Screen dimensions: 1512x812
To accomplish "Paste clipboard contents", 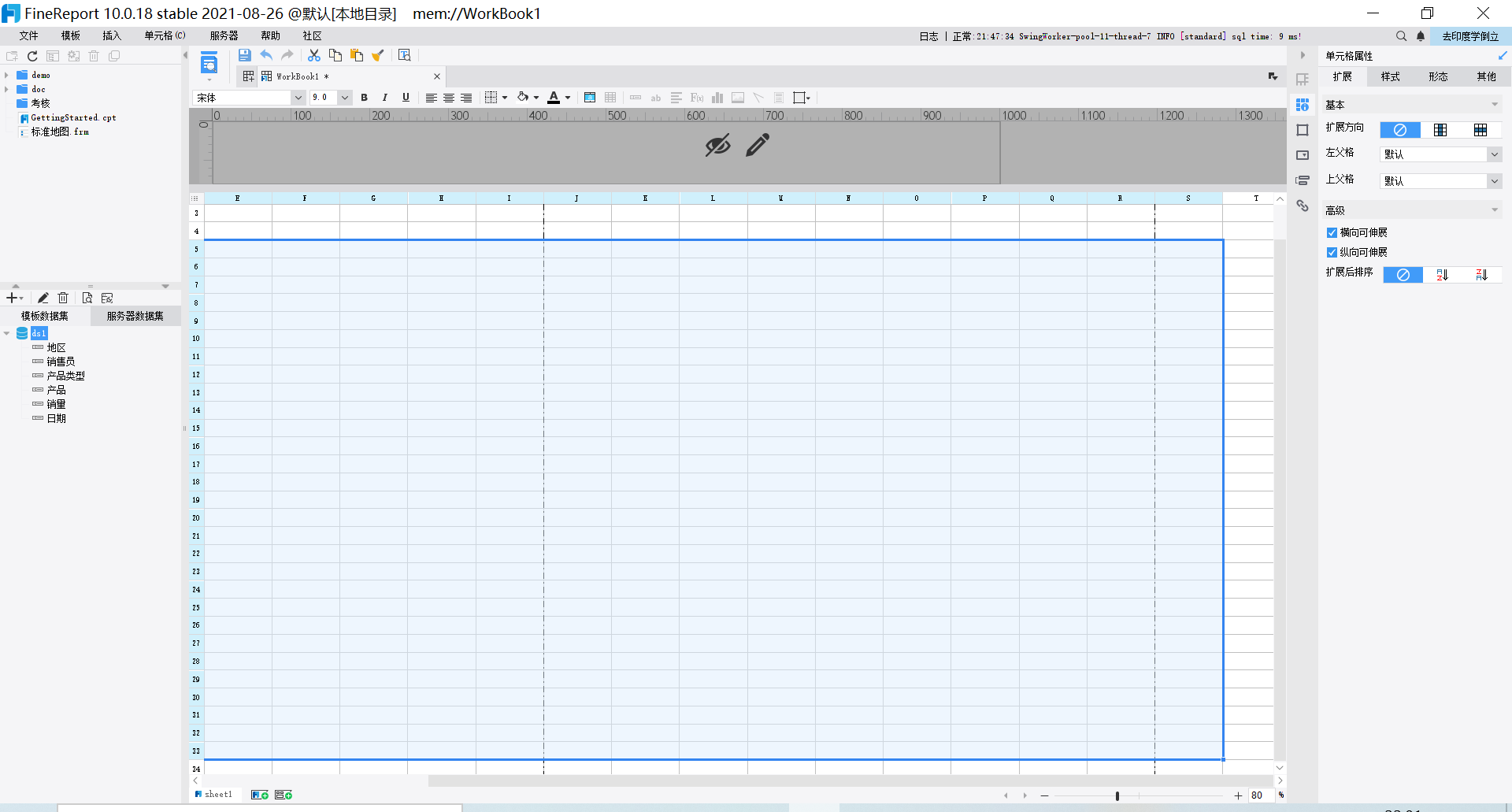I will pyautogui.click(x=357, y=55).
